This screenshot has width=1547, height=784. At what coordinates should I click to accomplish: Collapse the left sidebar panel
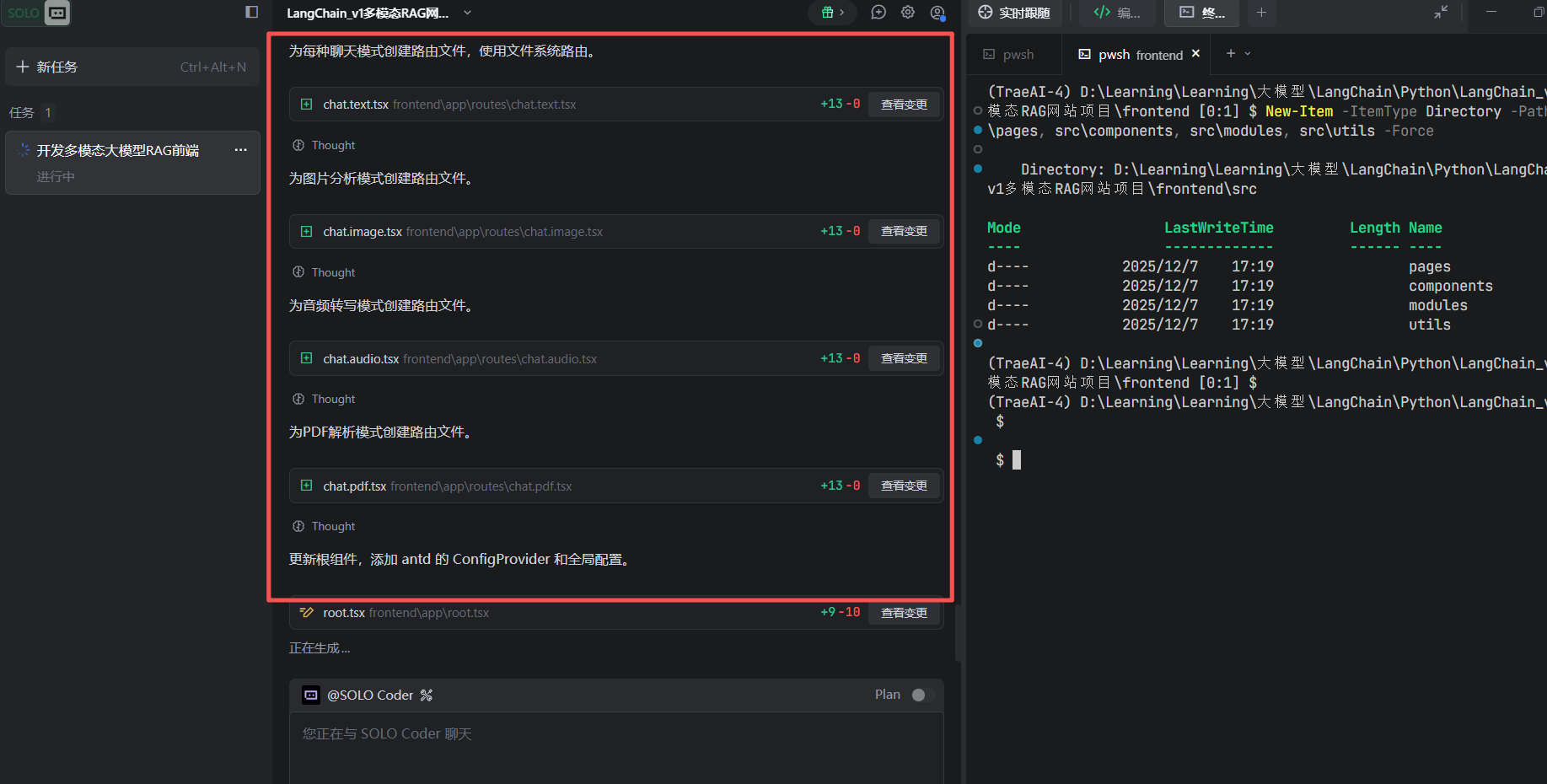coord(251,12)
